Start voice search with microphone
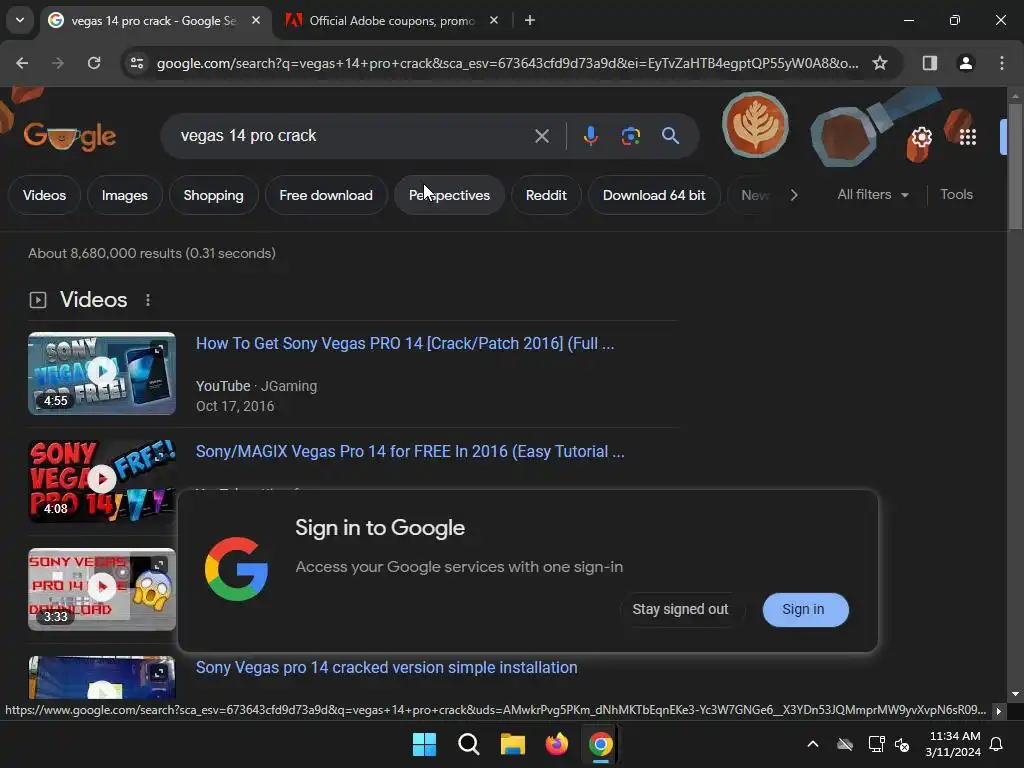This screenshot has width=1024, height=768. click(x=590, y=136)
